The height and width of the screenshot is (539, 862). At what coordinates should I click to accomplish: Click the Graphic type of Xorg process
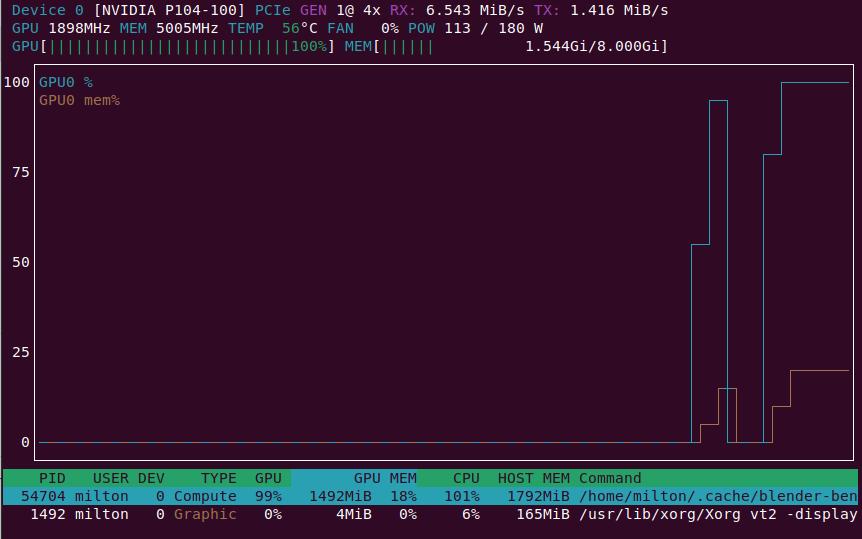tap(205, 514)
